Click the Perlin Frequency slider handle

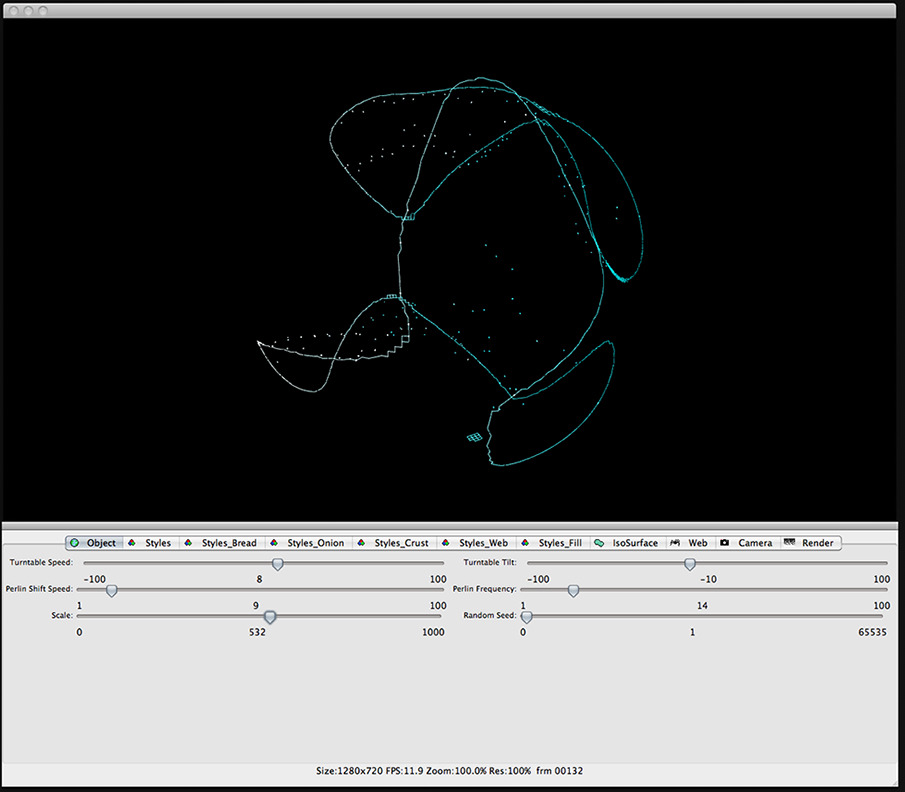click(573, 591)
